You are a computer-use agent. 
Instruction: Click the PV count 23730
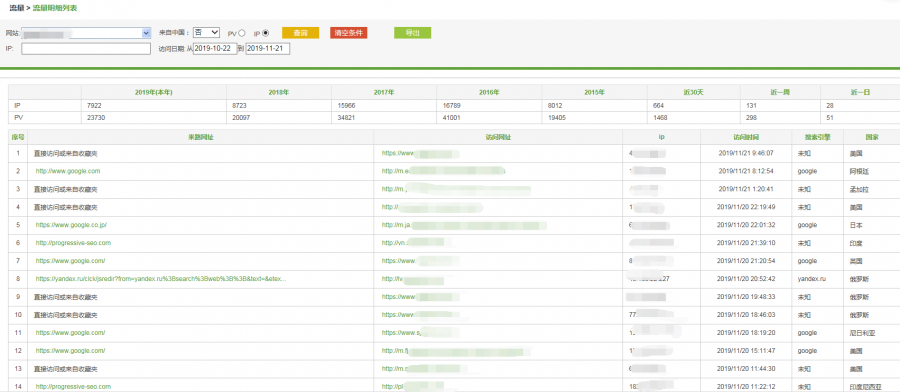[95, 118]
